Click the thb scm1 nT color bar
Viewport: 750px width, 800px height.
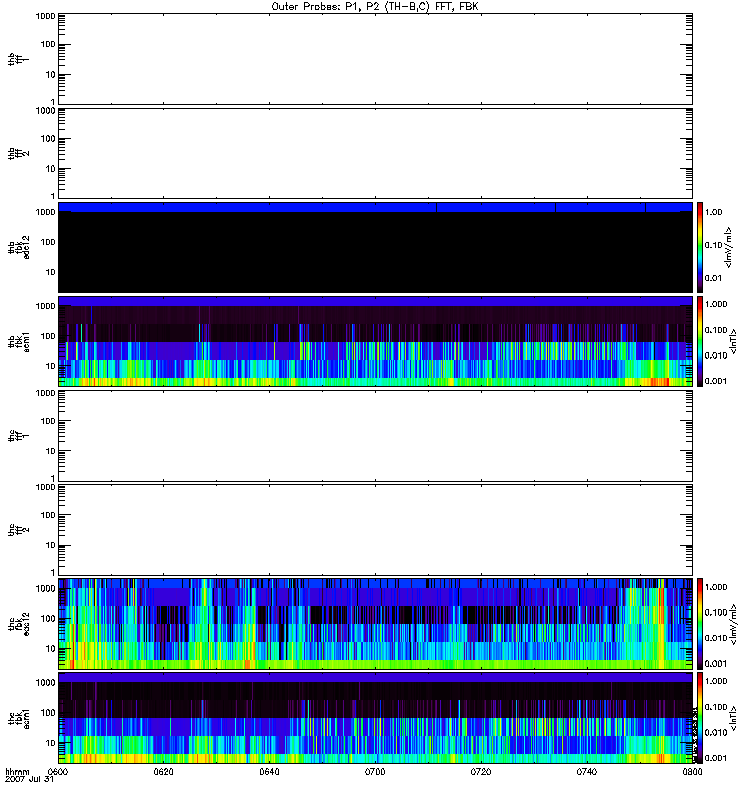coord(702,341)
